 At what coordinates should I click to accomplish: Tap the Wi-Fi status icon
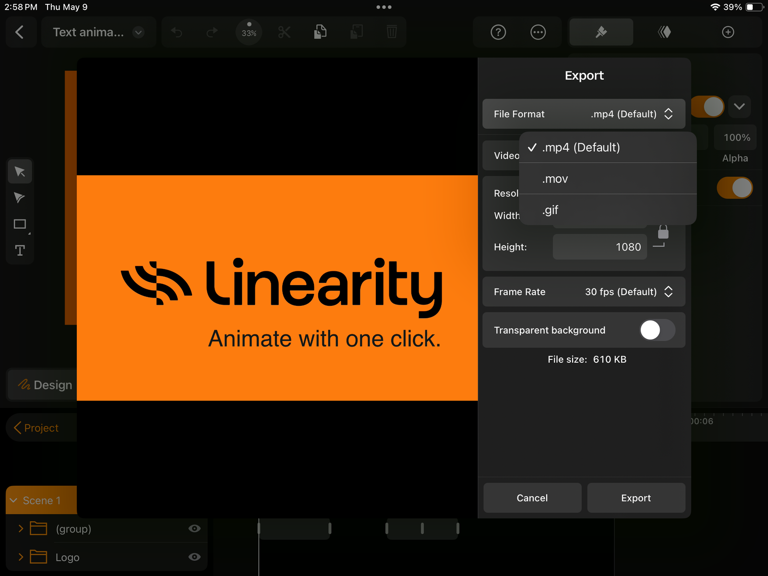point(715,7)
